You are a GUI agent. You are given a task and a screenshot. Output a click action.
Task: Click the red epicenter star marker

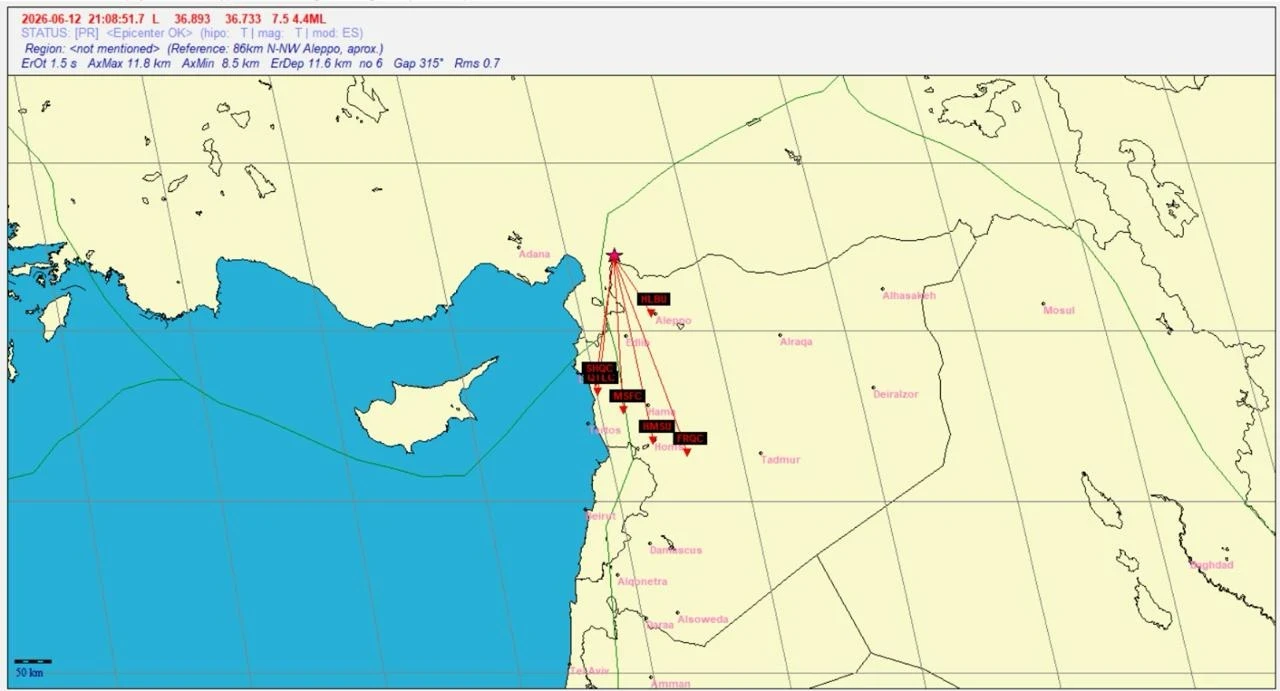click(x=614, y=257)
